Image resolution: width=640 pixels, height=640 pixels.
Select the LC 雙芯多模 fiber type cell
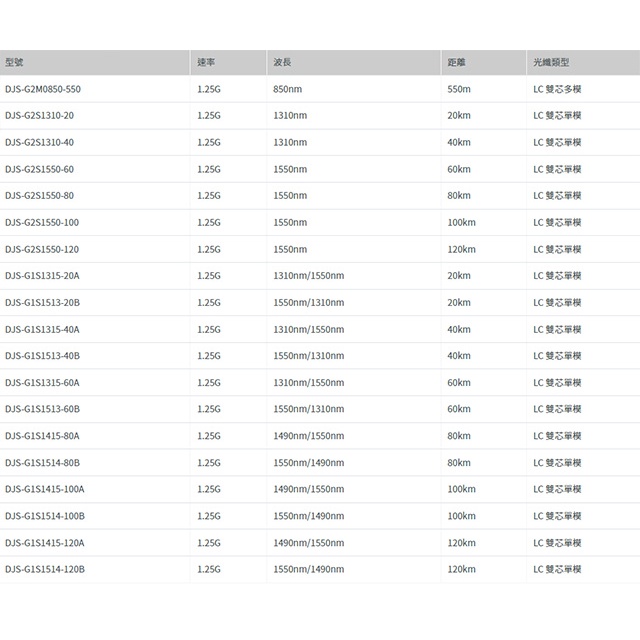tap(557, 89)
